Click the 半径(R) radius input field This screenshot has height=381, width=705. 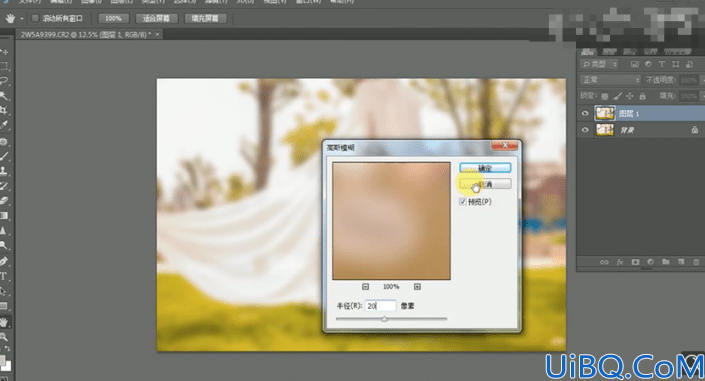[380, 306]
